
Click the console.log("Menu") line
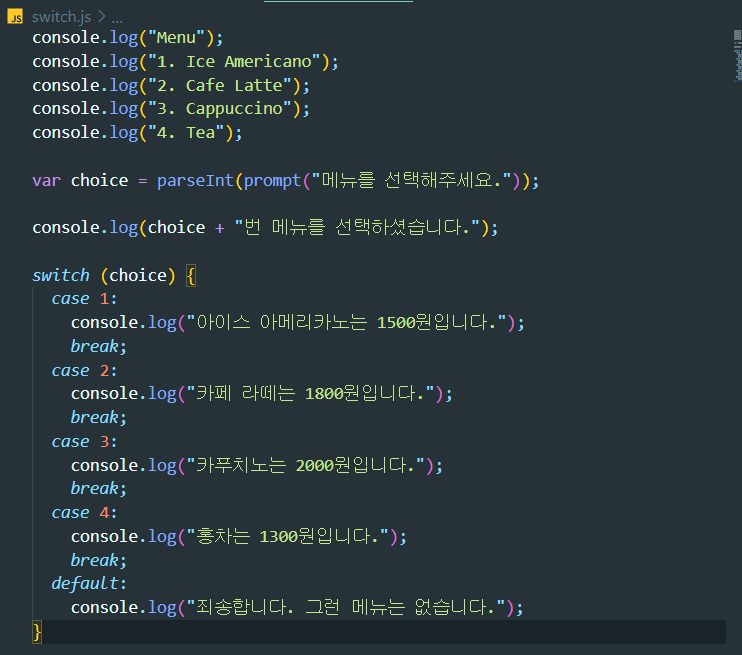pyautogui.click(x=128, y=38)
